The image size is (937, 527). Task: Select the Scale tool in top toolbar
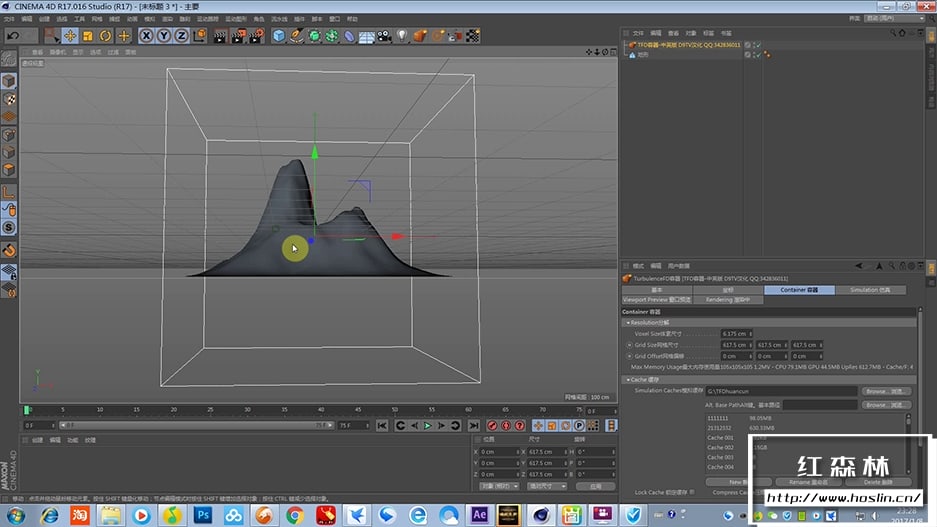pyautogui.click(x=88, y=36)
